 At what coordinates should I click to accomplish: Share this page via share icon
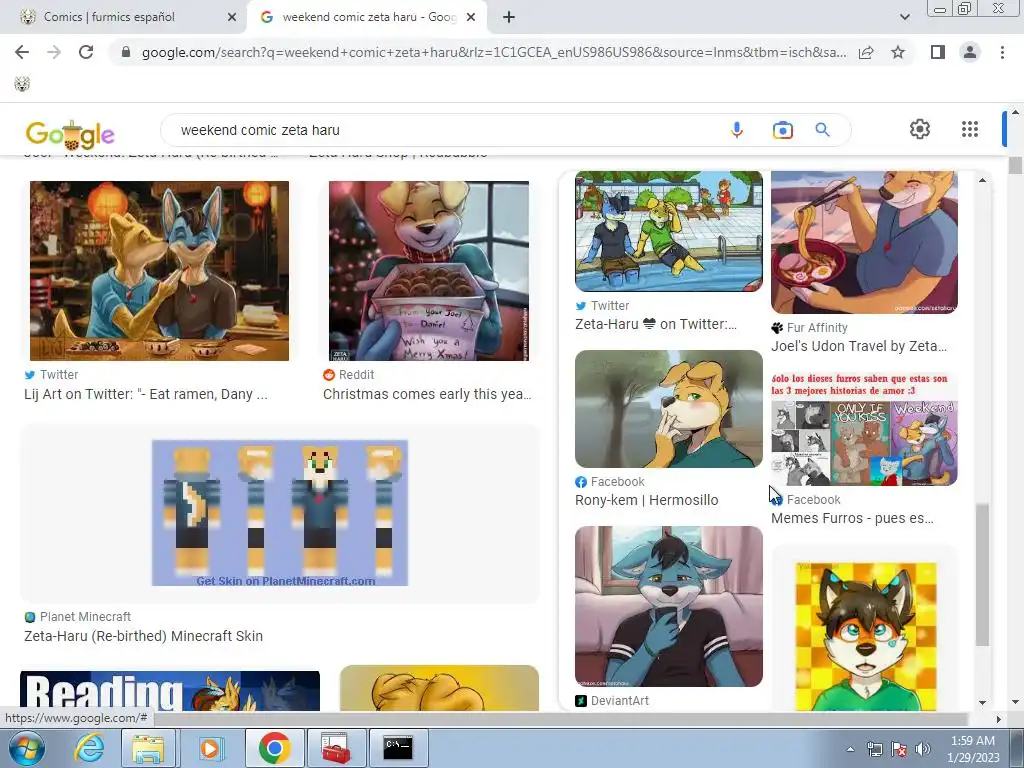pos(866,52)
